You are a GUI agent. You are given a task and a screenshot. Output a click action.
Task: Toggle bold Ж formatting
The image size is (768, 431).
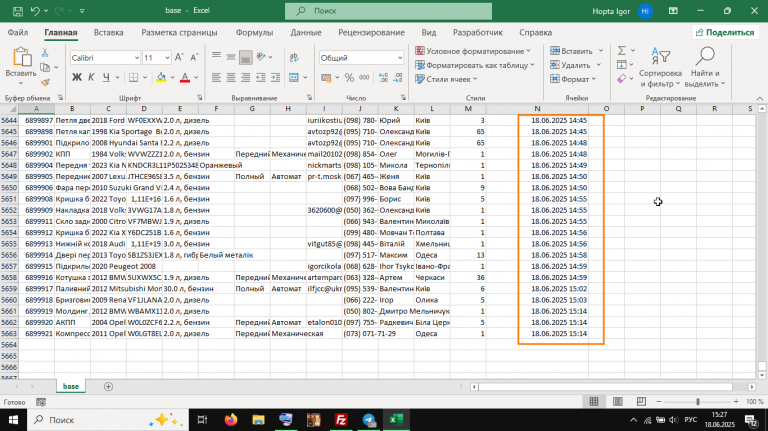point(77,77)
